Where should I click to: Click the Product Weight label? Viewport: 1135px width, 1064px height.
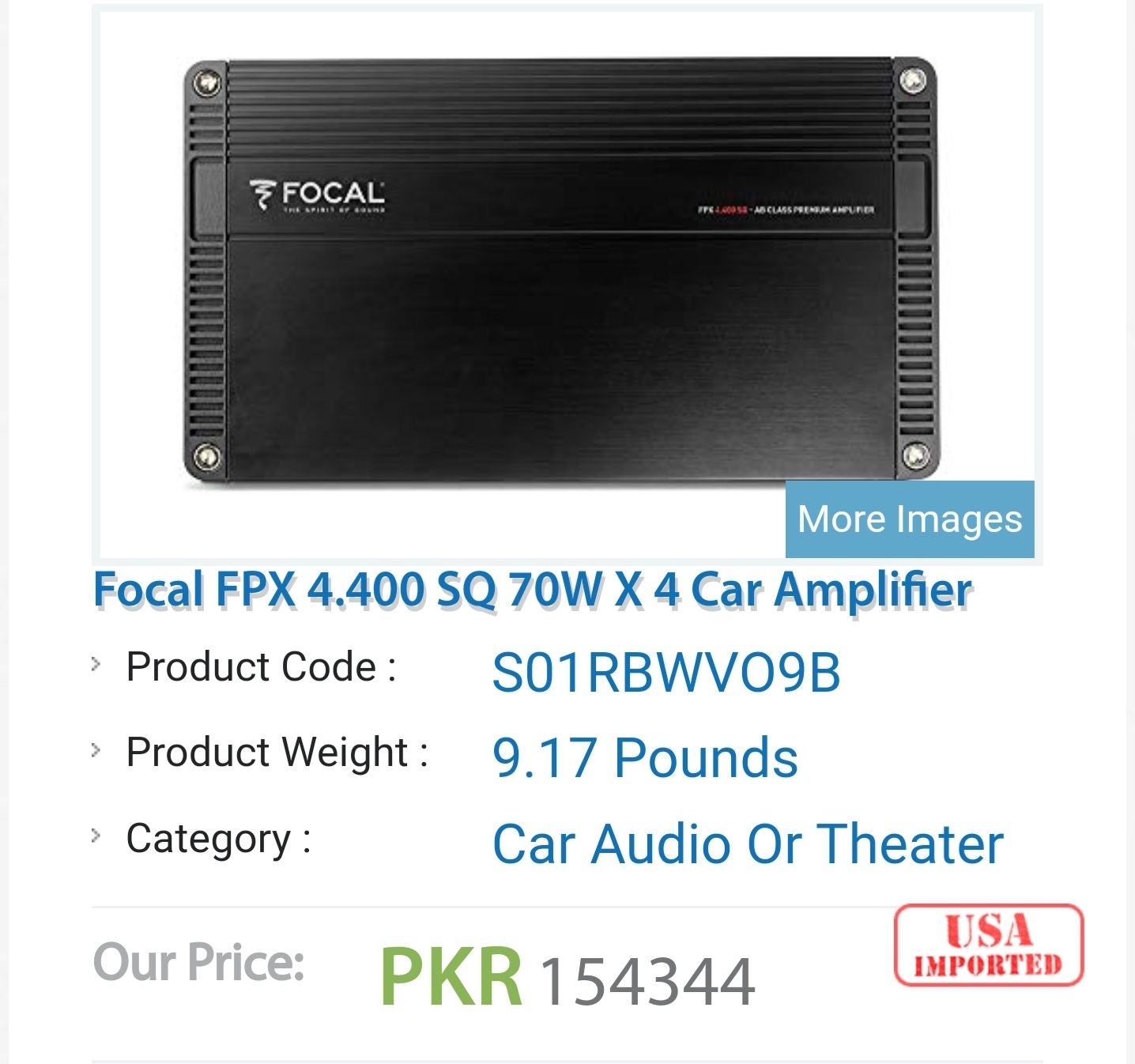277,752
